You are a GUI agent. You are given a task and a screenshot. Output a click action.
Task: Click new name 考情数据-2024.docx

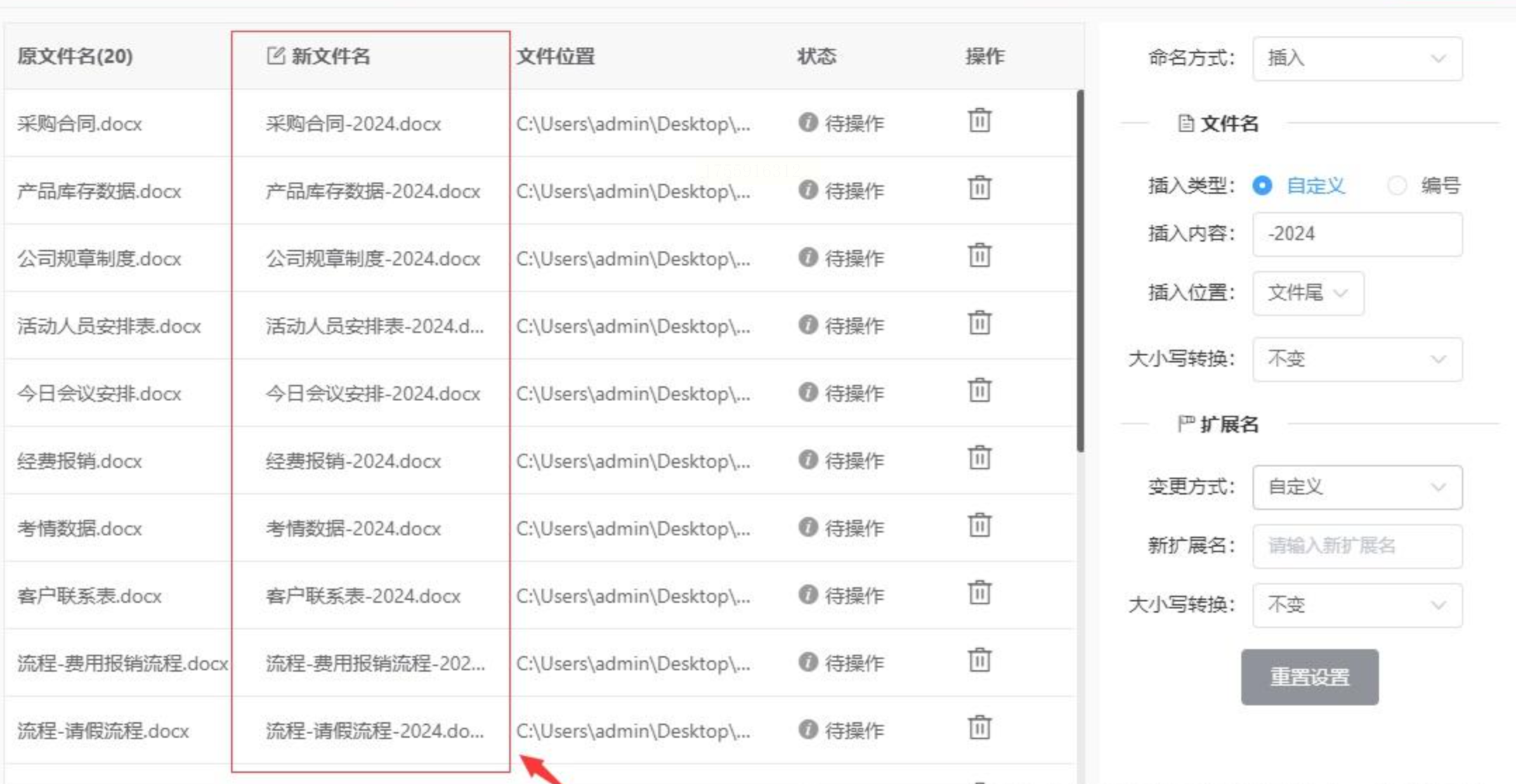click(x=353, y=528)
